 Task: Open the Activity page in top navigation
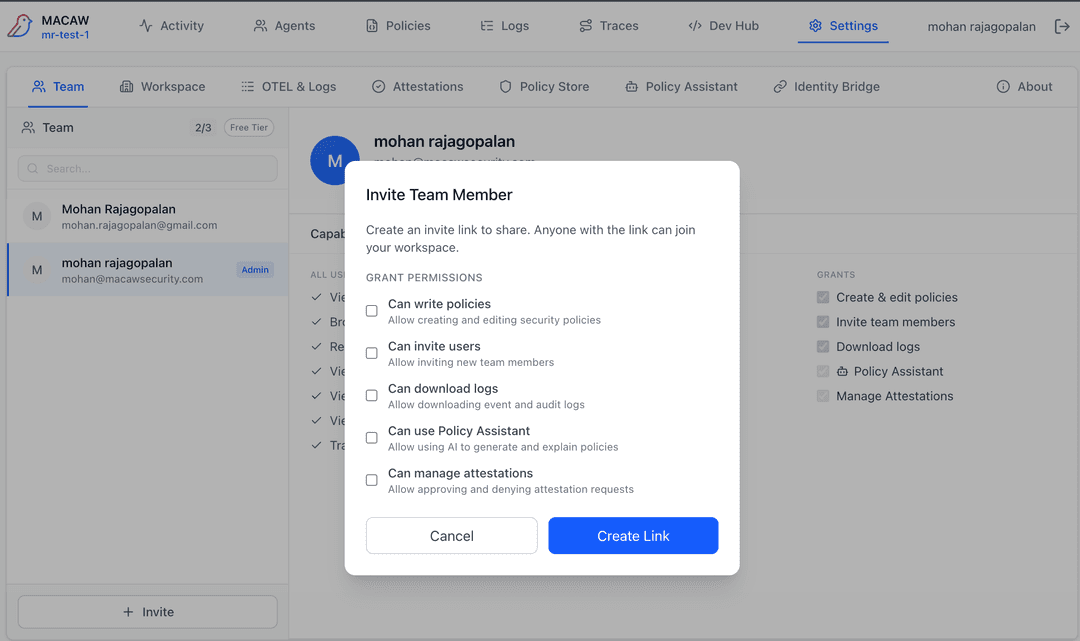(x=171, y=26)
